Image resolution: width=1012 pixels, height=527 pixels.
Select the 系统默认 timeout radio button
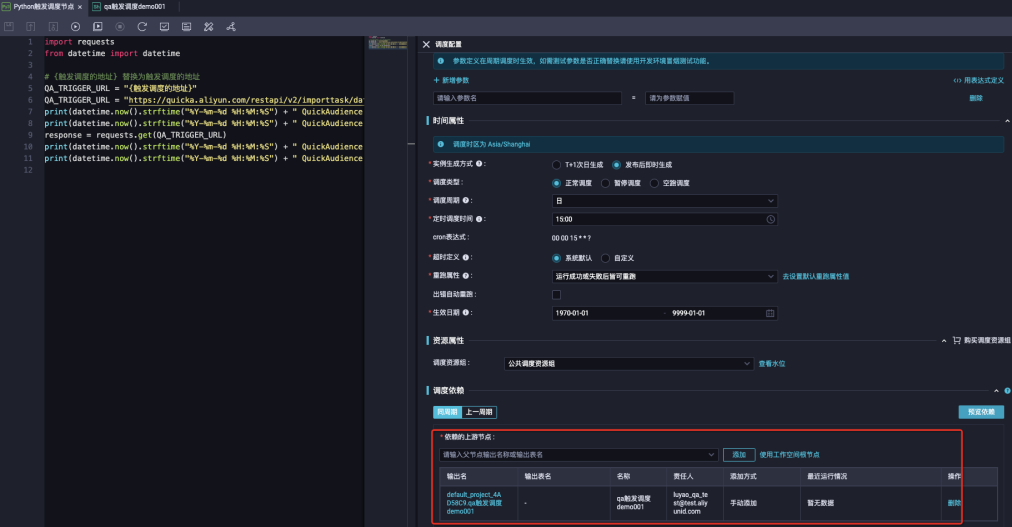[556, 258]
